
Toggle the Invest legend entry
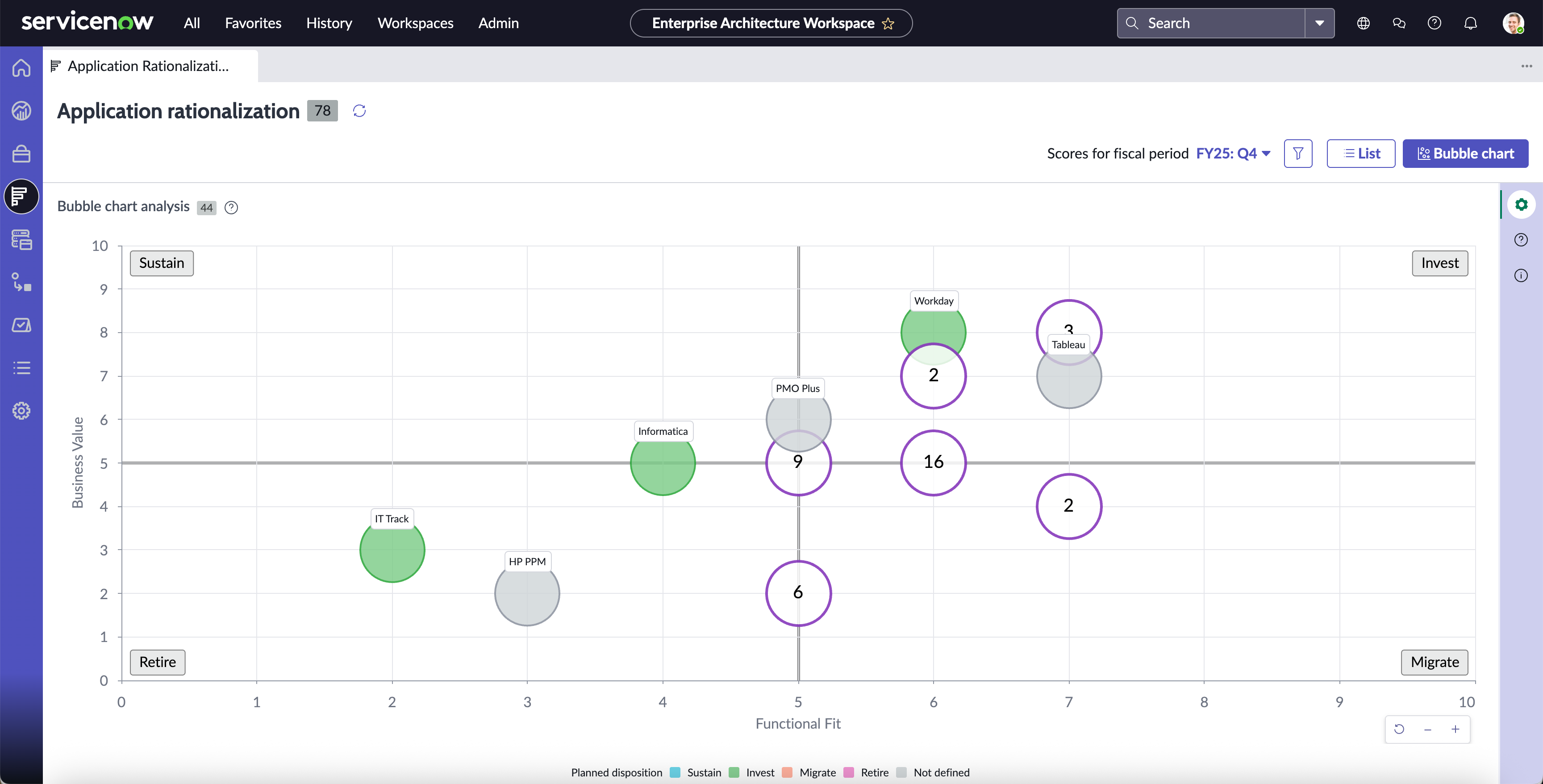coord(752,773)
